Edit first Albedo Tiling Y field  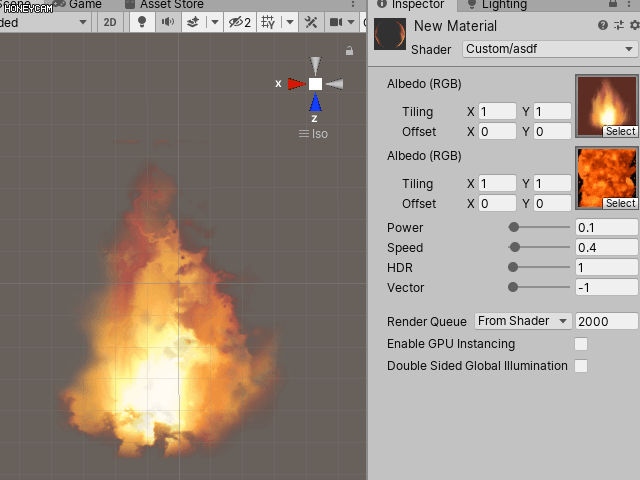tap(552, 111)
